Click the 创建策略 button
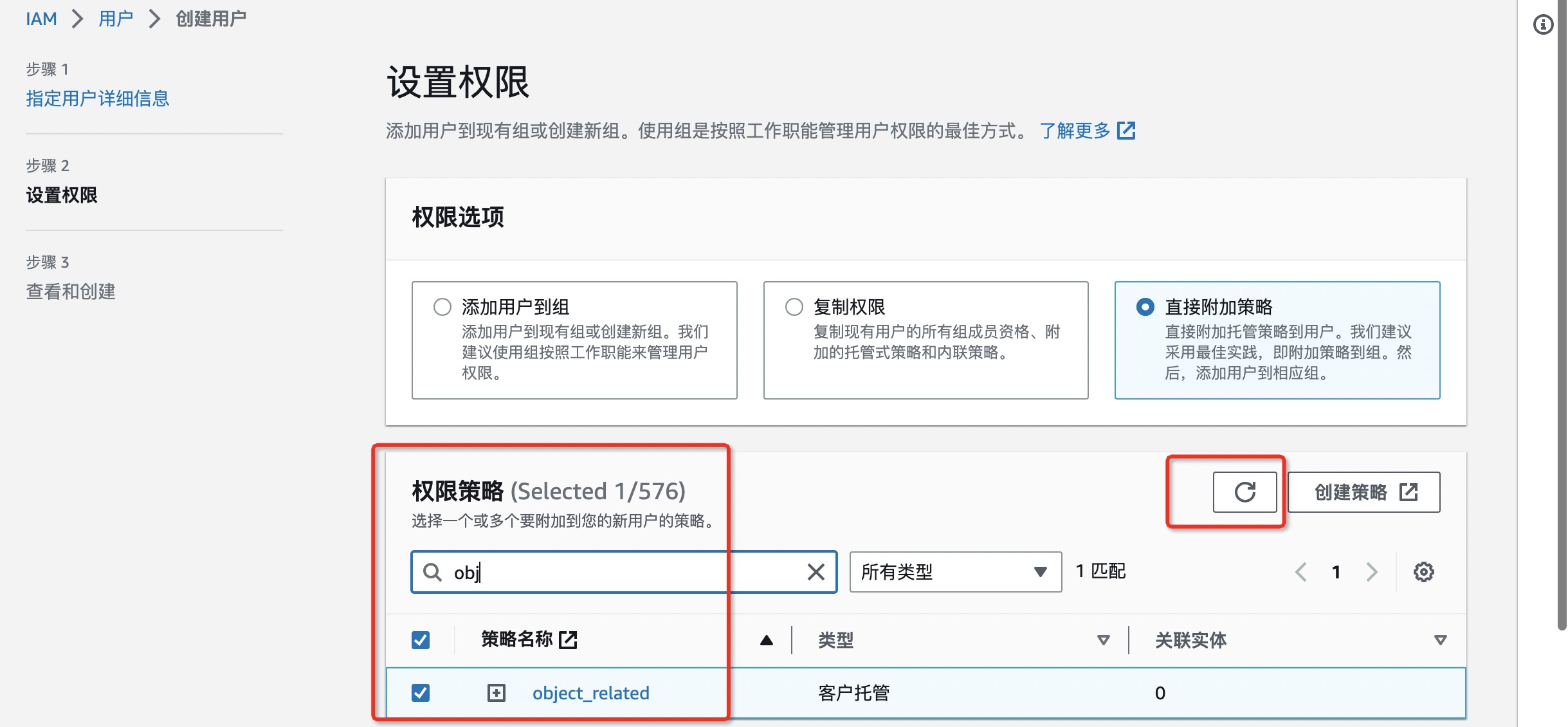Viewport: 1568px width, 727px height. (1363, 492)
